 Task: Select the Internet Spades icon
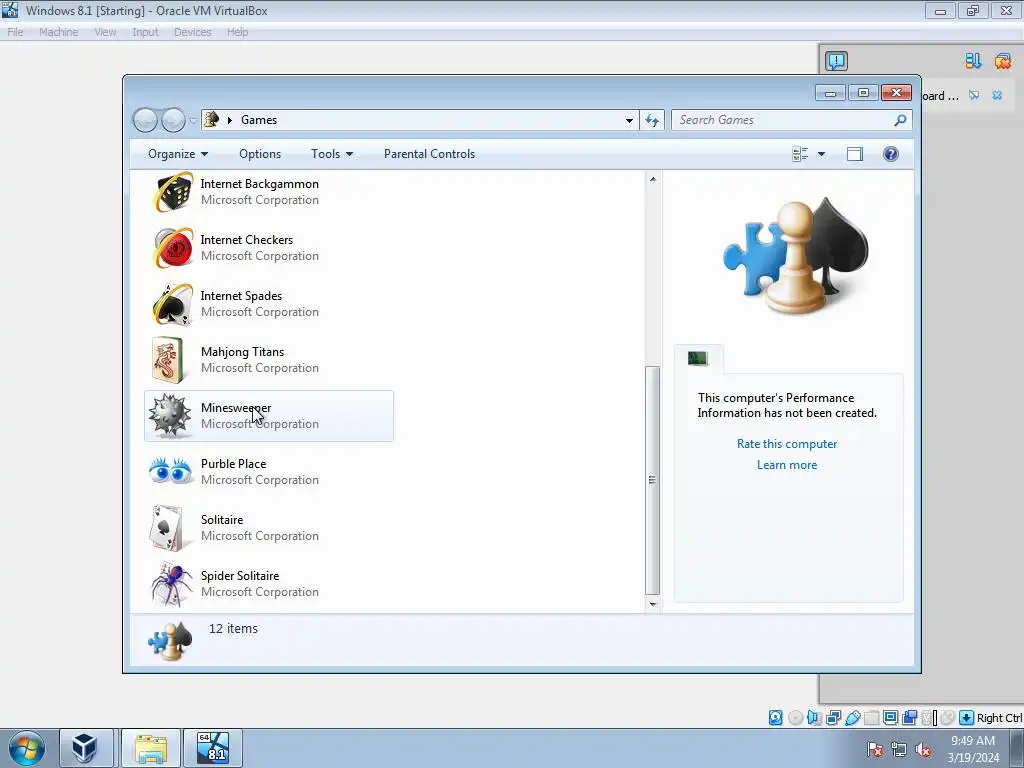coord(172,304)
